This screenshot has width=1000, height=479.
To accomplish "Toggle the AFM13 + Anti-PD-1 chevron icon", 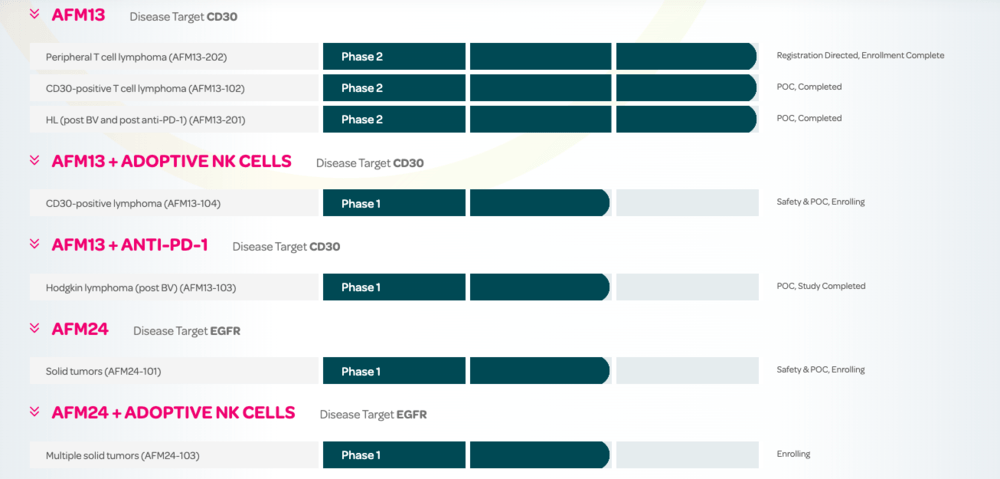I will tap(34, 244).
